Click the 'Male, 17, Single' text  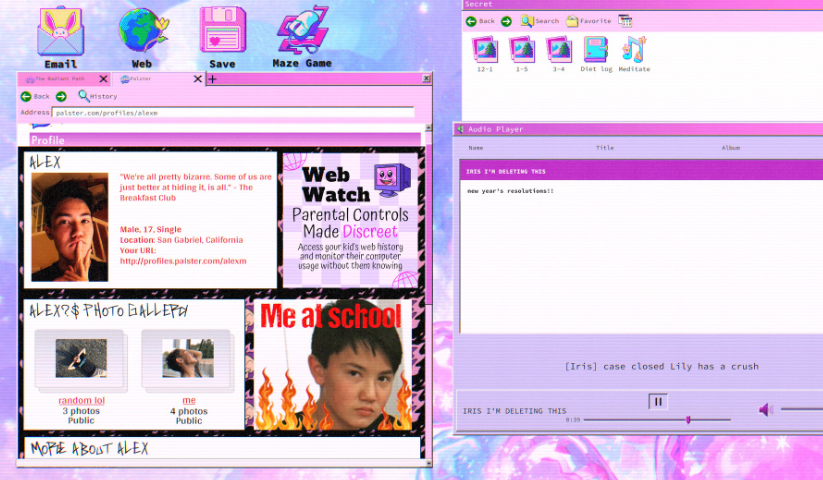[151, 229]
